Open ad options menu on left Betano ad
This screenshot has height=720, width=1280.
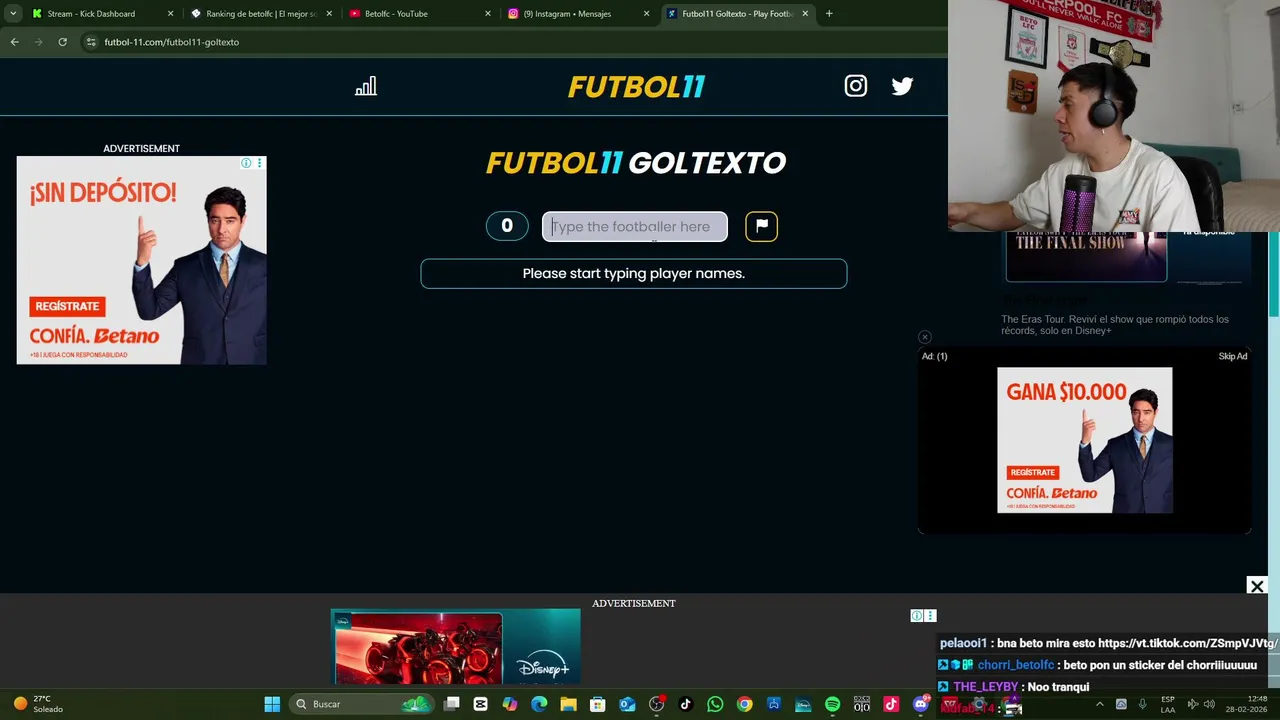(x=259, y=163)
